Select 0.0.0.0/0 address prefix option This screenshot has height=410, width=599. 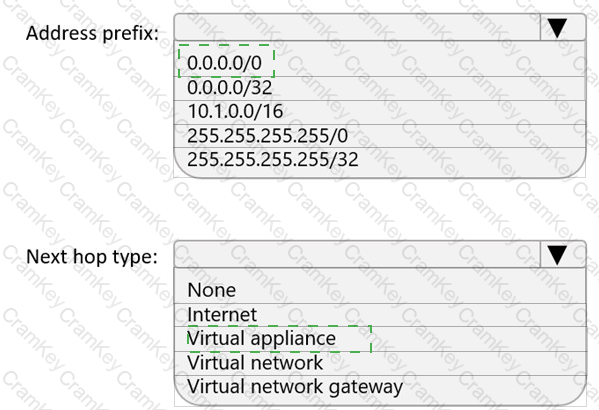(x=380, y=63)
